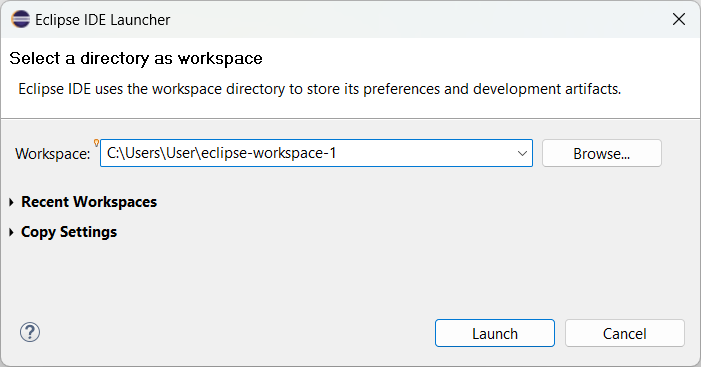The width and height of the screenshot is (701, 367).
Task: Click the 'Eclipse IDE Launcher' window title
Action: point(103,20)
